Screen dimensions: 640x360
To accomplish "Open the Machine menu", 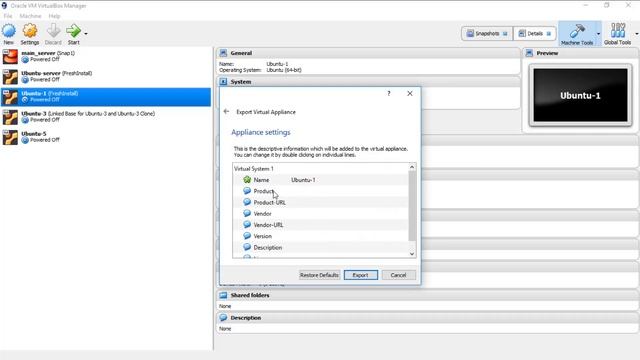I will coord(30,16).
